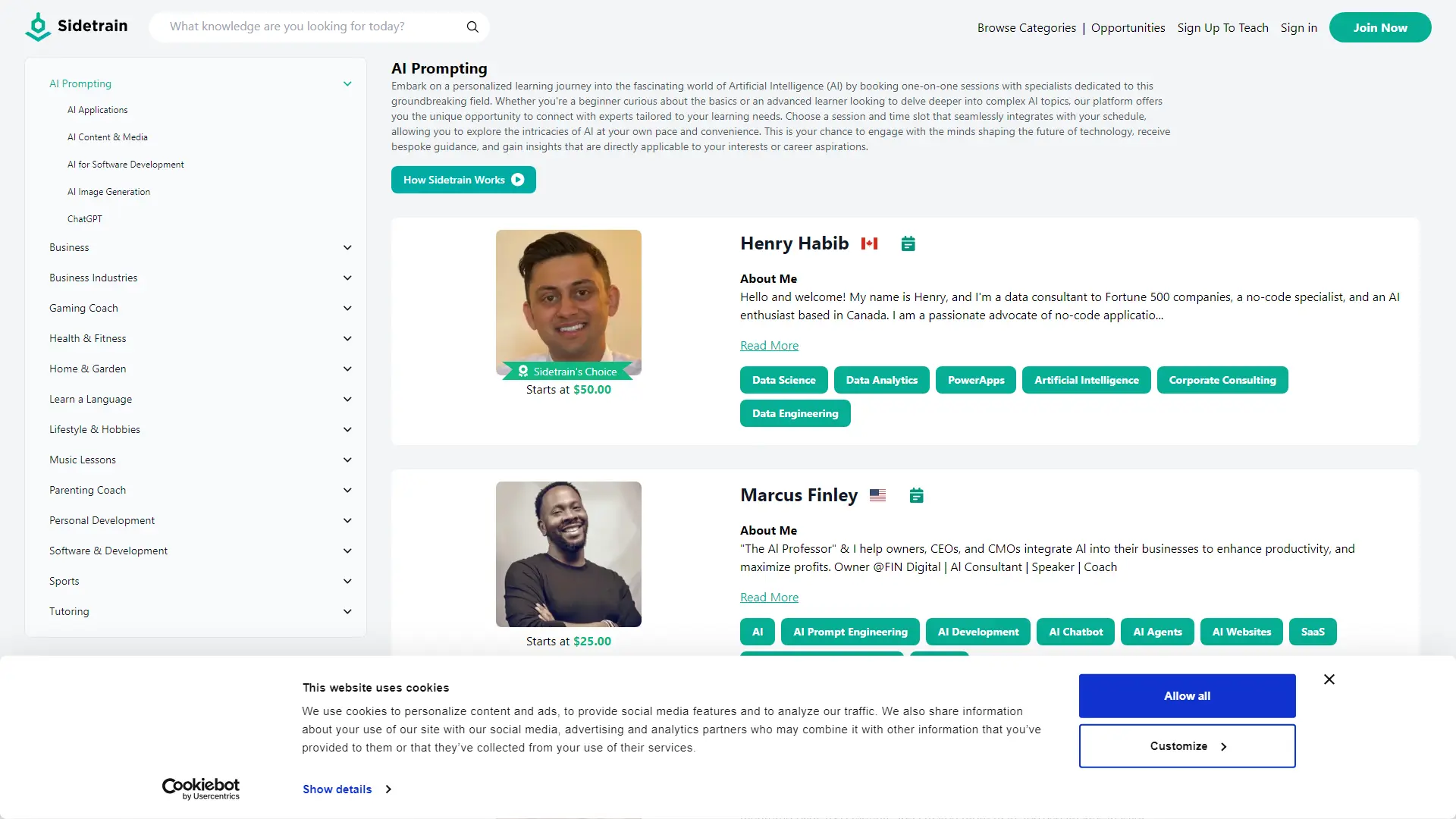The image size is (1456, 819).
Task: Click the play icon on How Sidetrain Works
Action: pyautogui.click(x=518, y=179)
